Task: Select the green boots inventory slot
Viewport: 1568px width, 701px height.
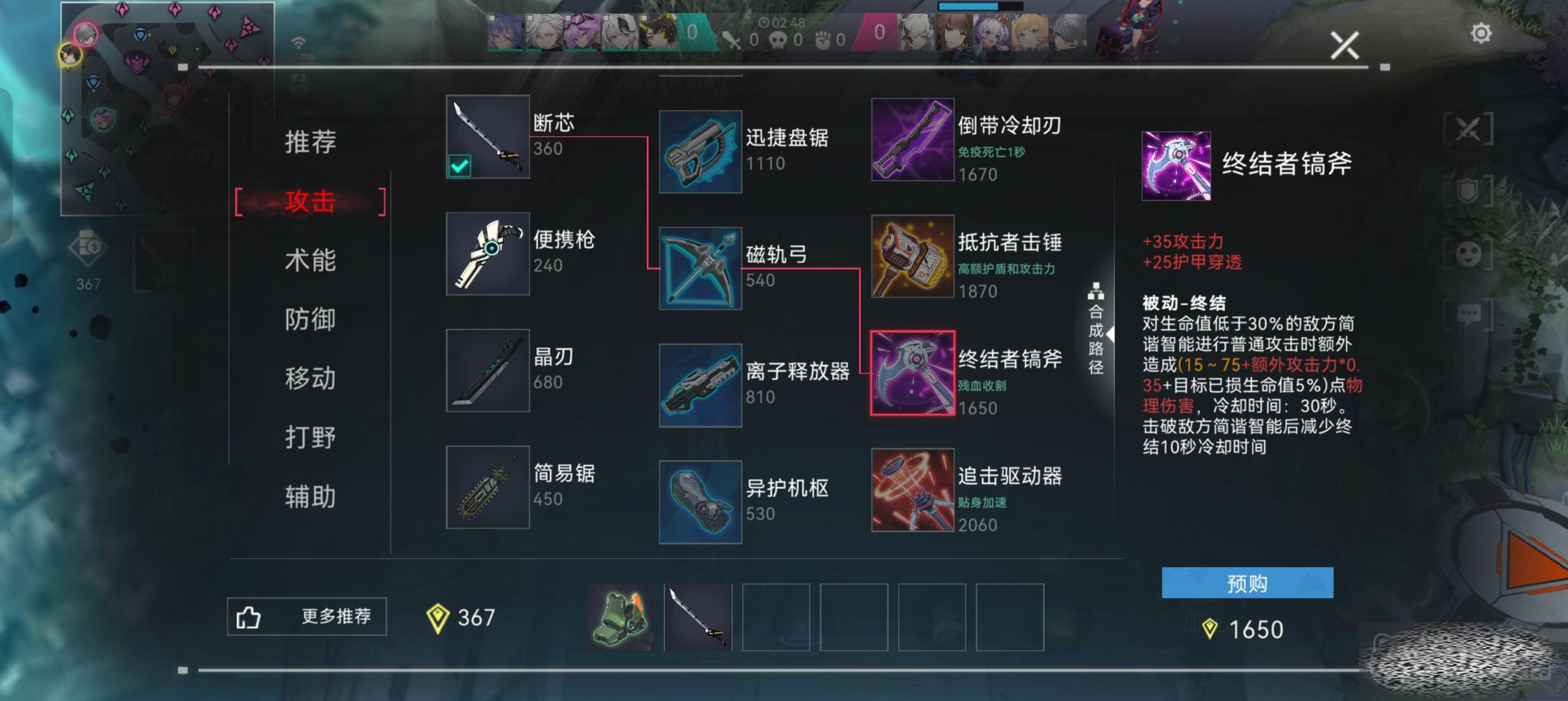Action: point(621,617)
